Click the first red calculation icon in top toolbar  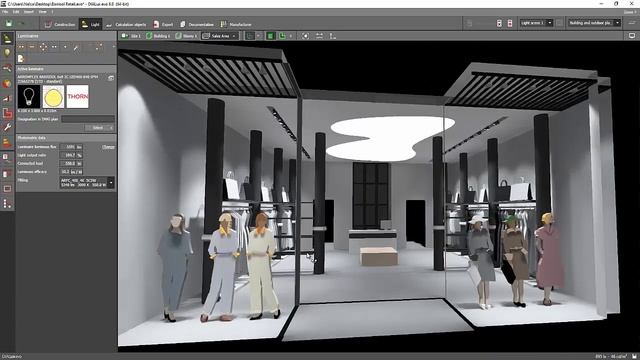tap(499, 23)
